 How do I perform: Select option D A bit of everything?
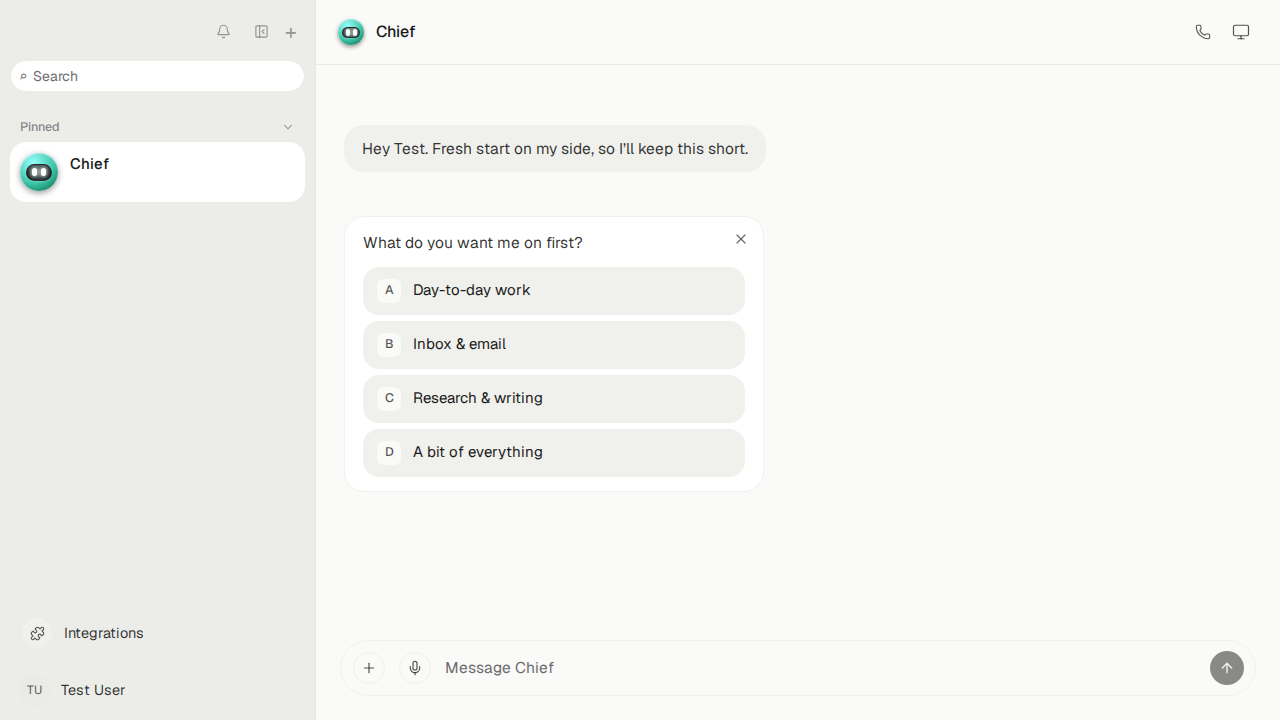554,453
